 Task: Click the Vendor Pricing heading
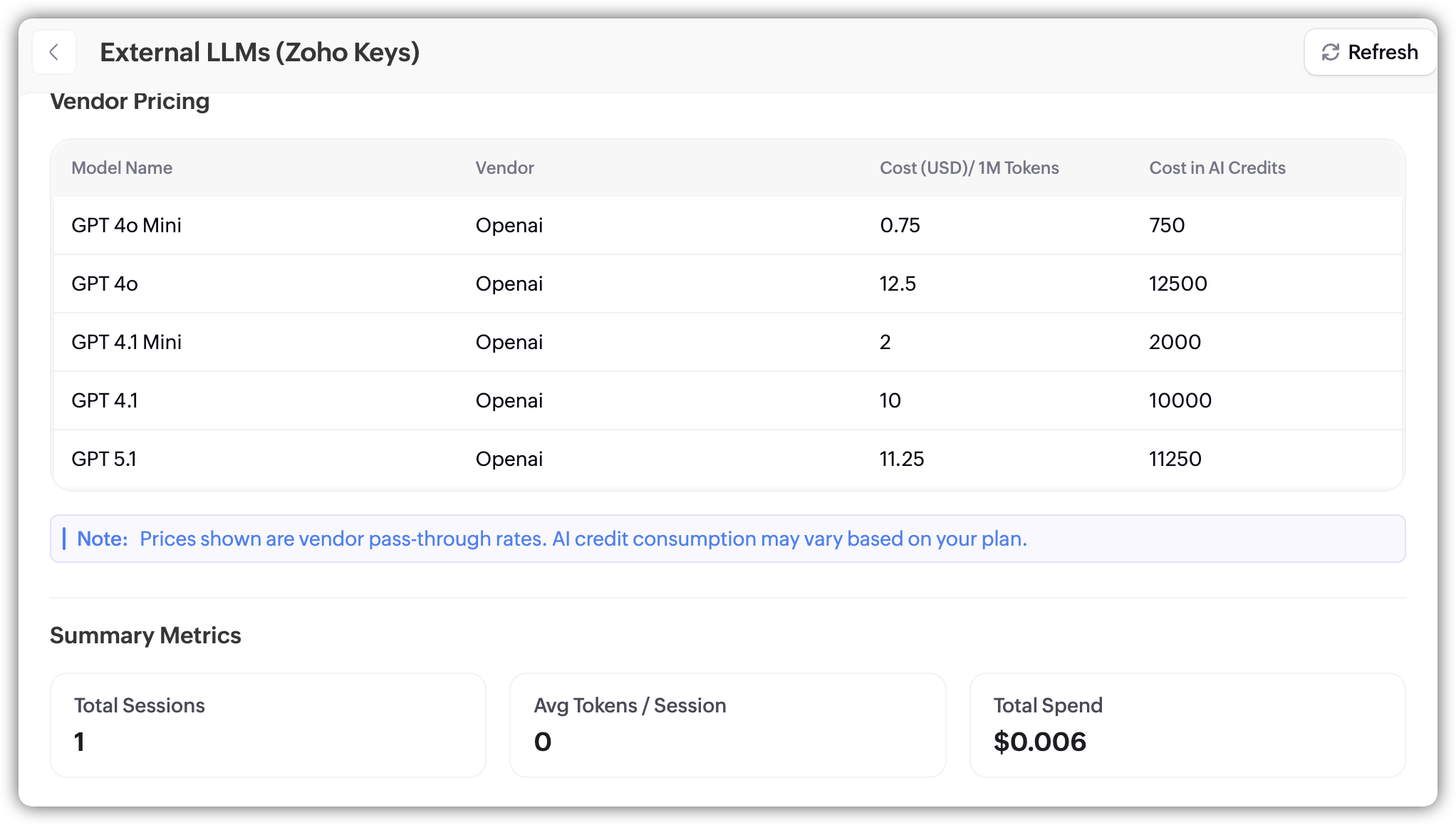tap(130, 102)
